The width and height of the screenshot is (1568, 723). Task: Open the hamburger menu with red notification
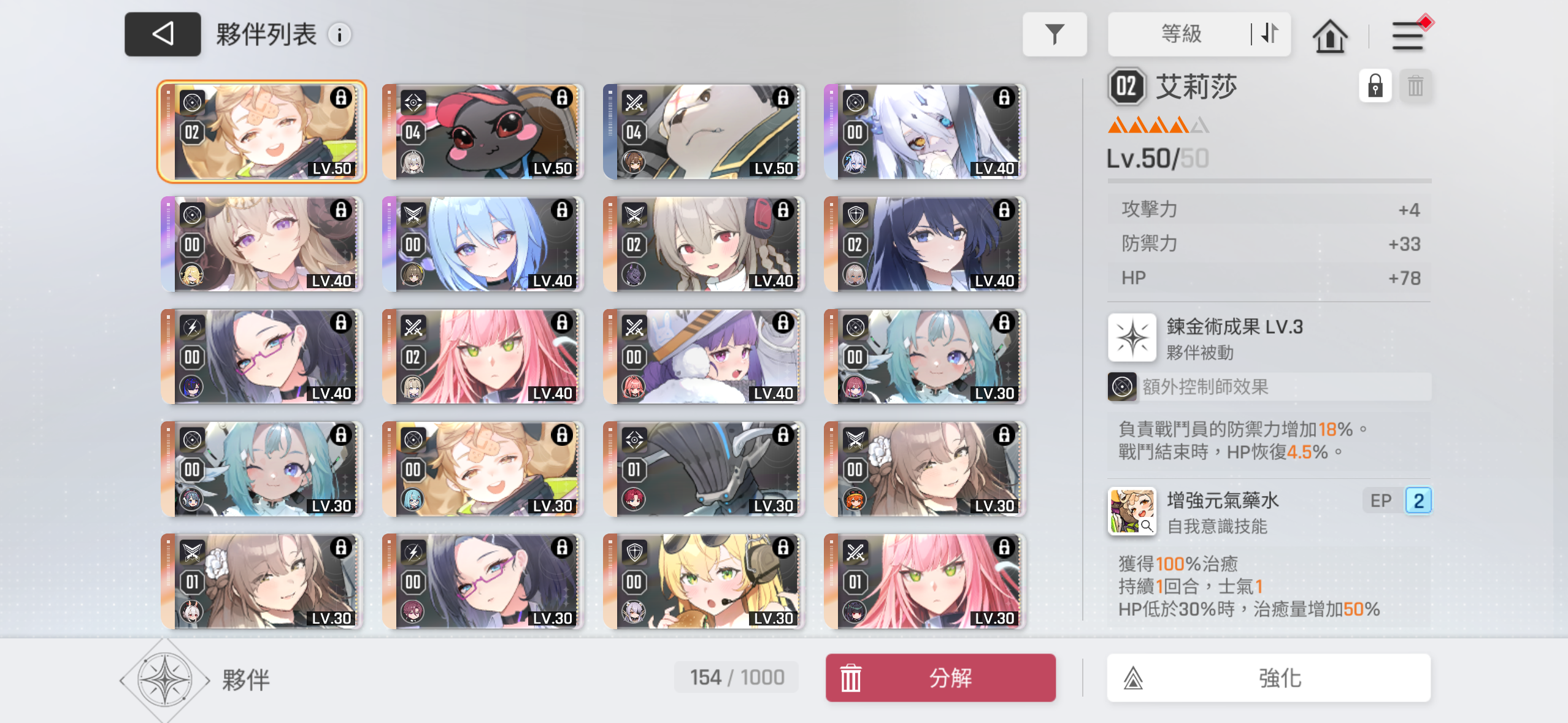click(1408, 36)
